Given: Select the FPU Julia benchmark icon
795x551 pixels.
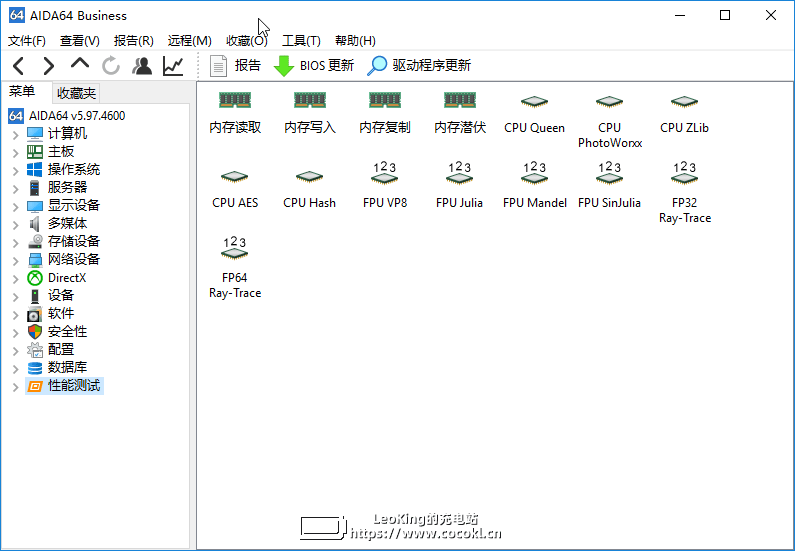Looking at the screenshot, I should coord(460,173).
